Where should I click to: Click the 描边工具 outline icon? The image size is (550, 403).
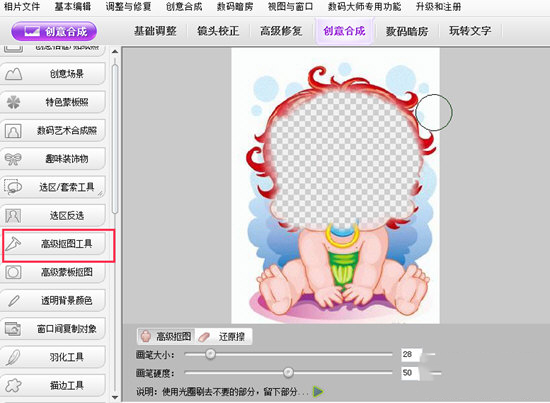click(x=13, y=385)
